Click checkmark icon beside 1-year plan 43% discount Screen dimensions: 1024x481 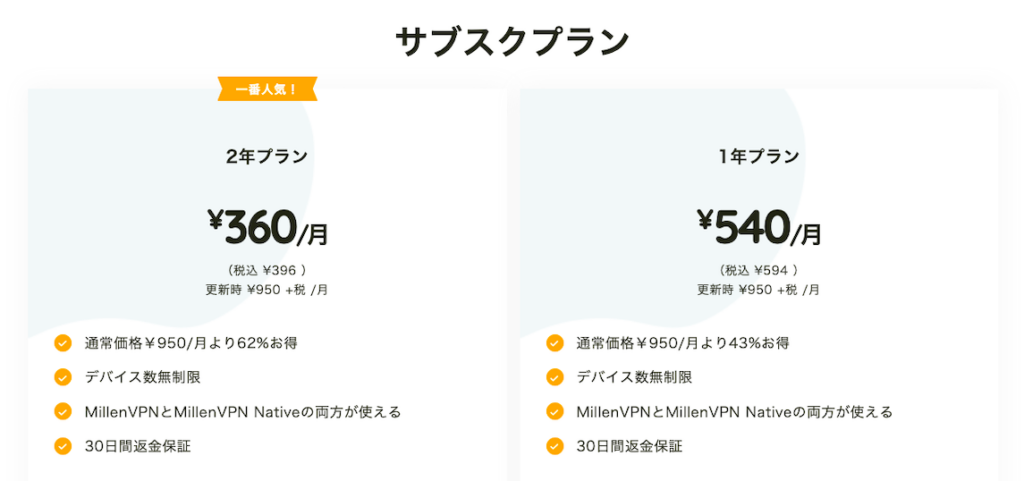pos(555,343)
